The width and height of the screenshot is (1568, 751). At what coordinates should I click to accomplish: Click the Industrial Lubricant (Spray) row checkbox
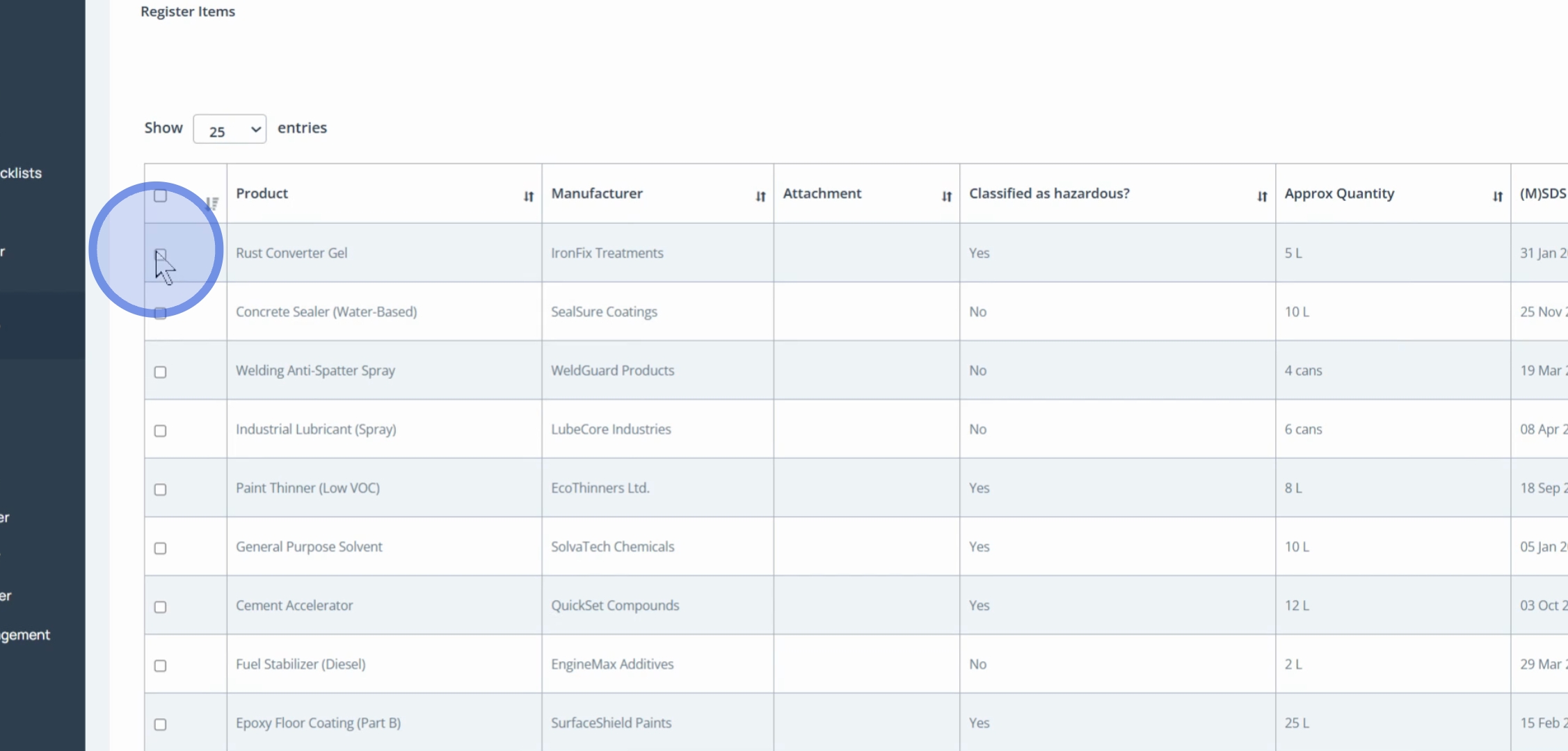[x=161, y=431]
